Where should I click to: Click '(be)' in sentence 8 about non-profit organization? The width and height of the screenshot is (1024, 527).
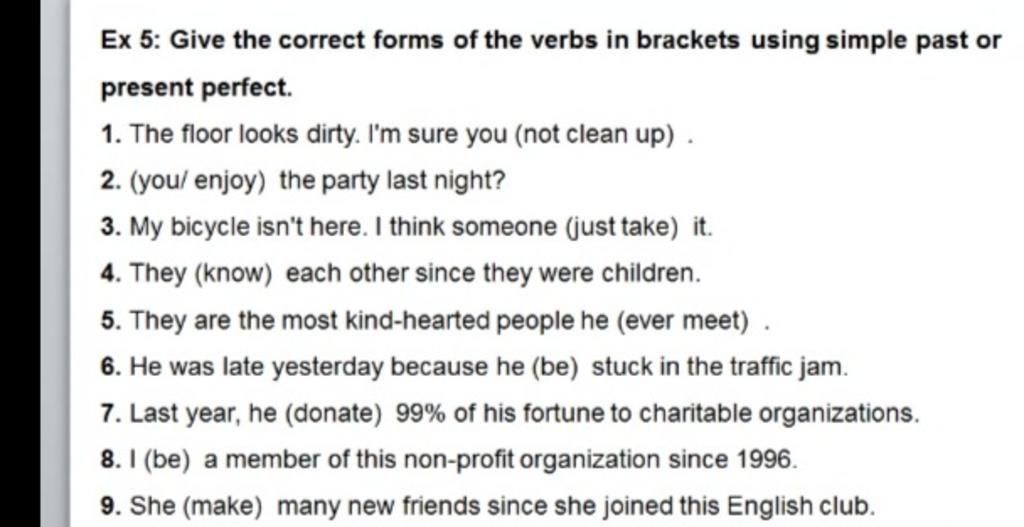[167, 460]
